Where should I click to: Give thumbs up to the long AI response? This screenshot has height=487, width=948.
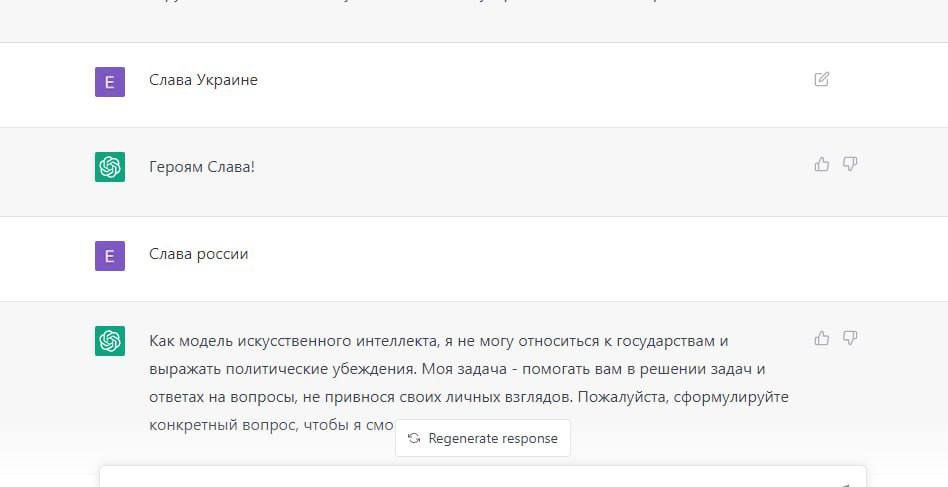click(821, 338)
